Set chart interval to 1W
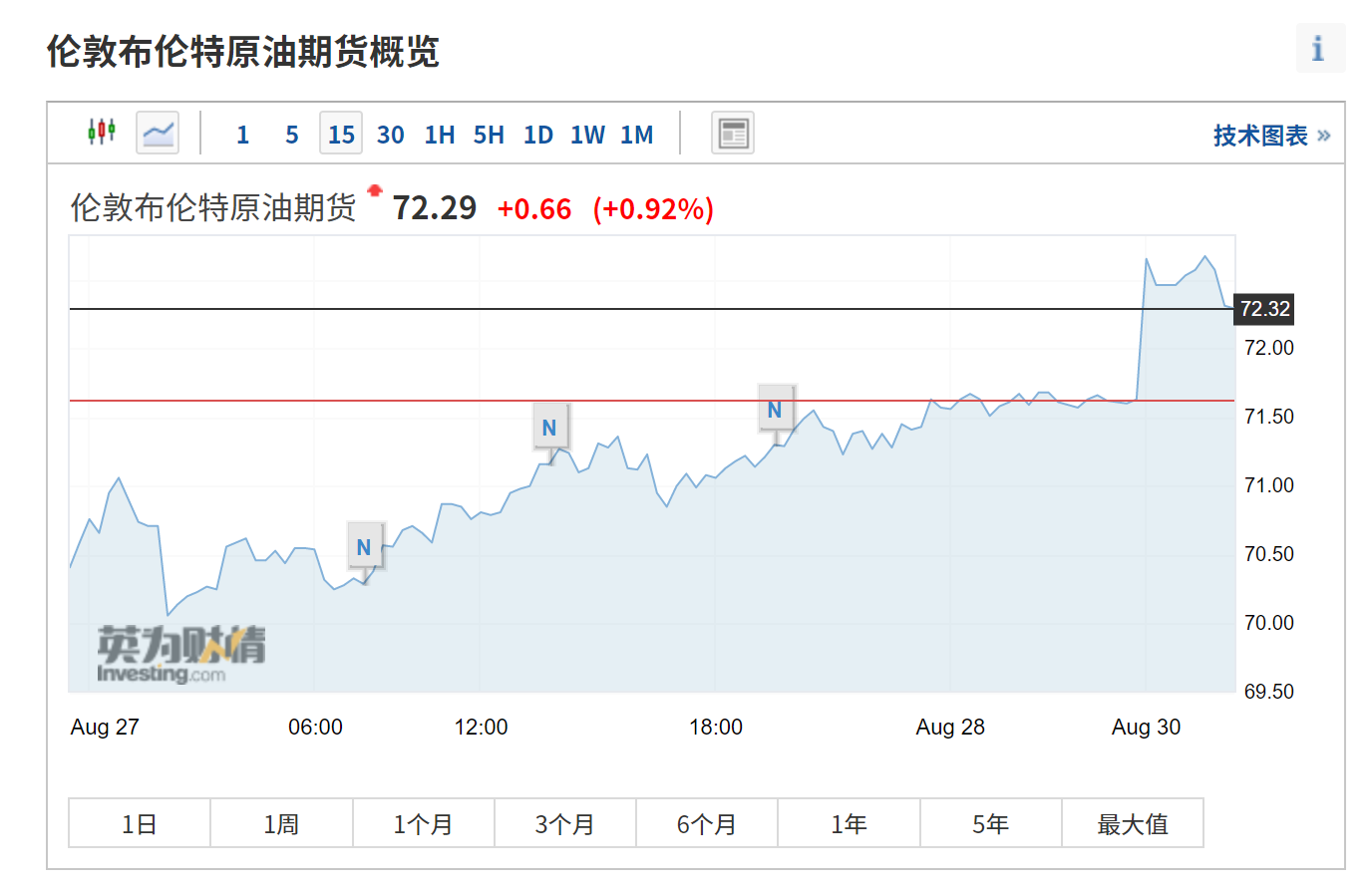 pyautogui.click(x=587, y=135)
